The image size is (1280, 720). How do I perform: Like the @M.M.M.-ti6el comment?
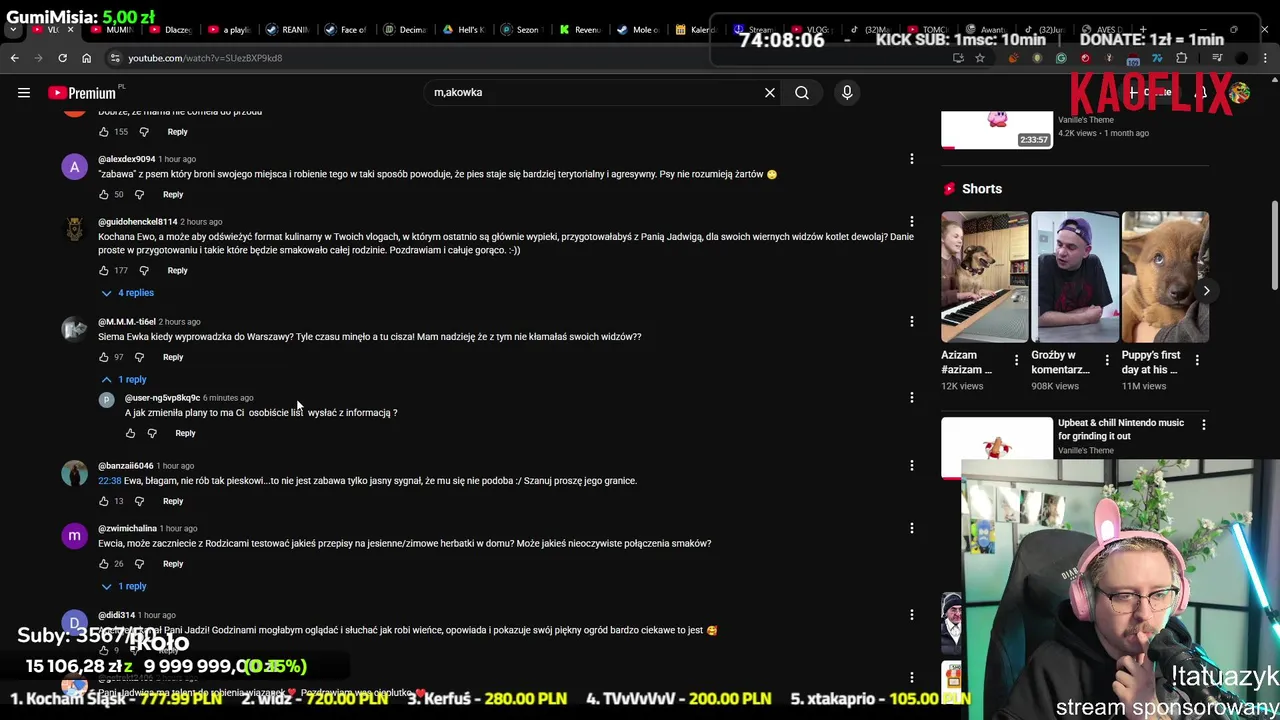pos(104,357)
